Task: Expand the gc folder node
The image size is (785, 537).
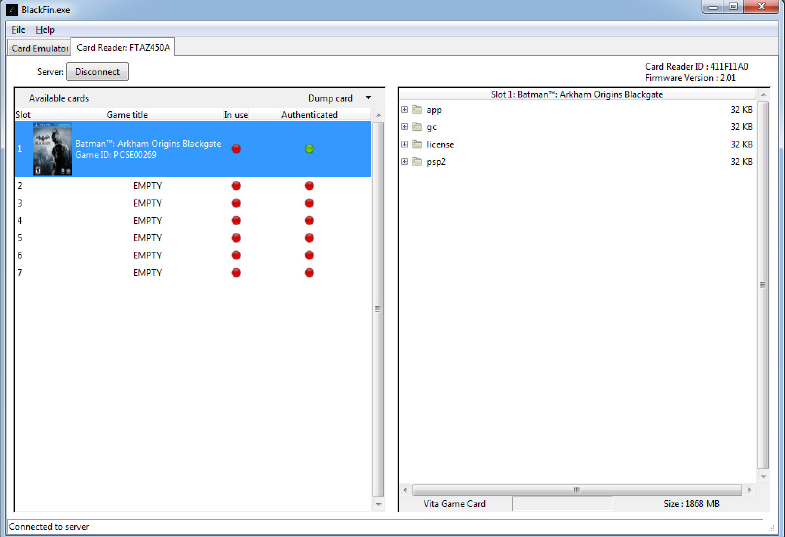Action: 405,127
